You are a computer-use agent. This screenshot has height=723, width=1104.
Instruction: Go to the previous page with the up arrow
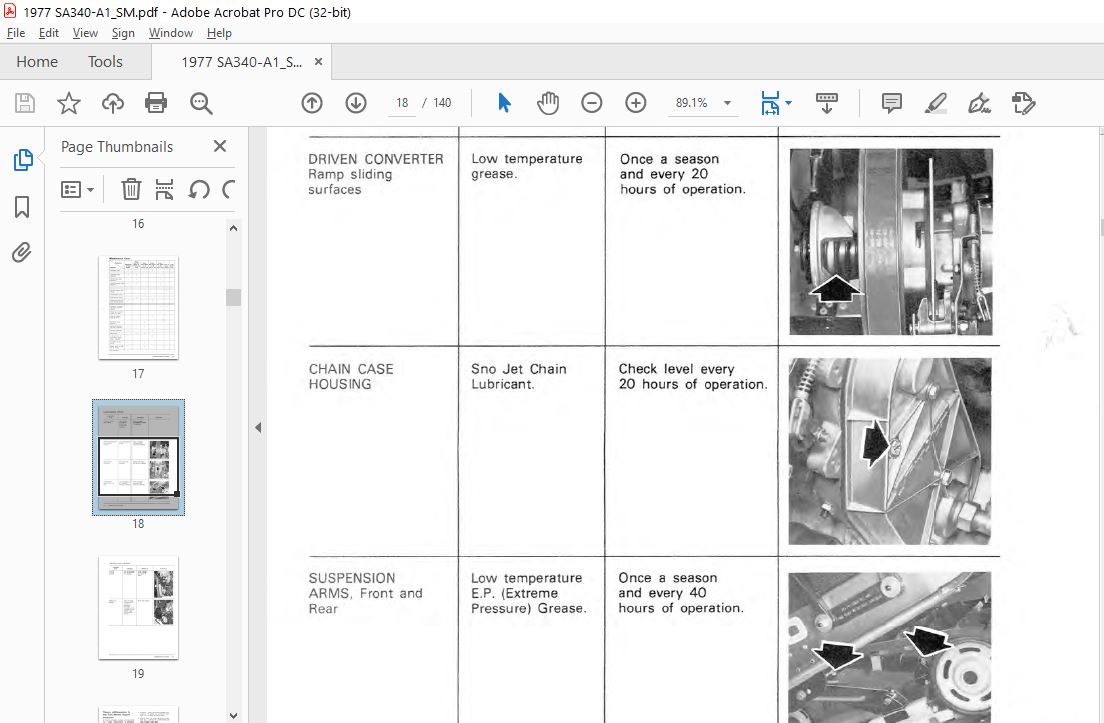click(312, 103)
